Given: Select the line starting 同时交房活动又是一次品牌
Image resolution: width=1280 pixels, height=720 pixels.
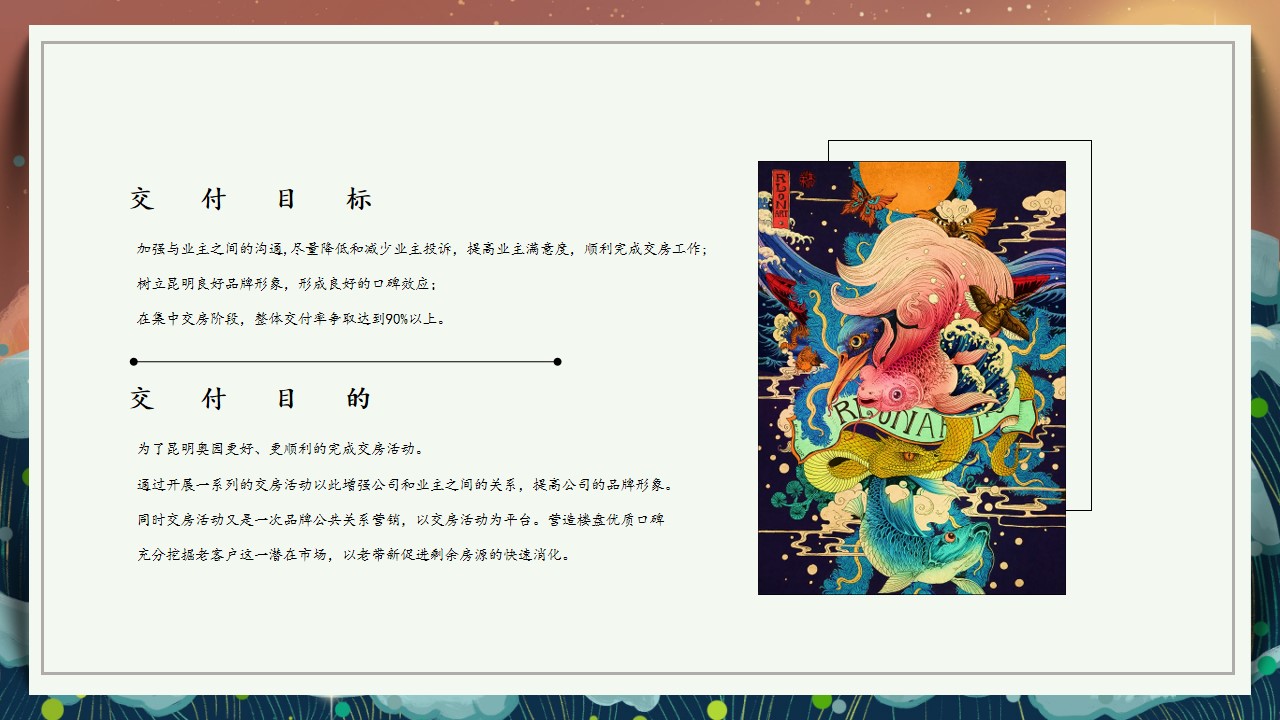Looking at the screenshot, I should [401, 520].
